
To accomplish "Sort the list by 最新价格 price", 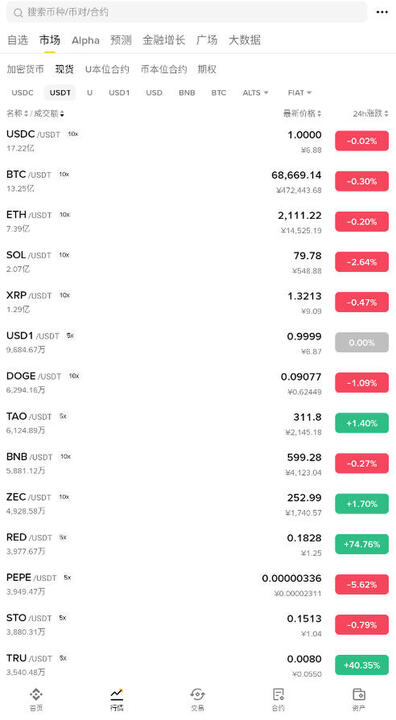I will (x=302, y=113).
